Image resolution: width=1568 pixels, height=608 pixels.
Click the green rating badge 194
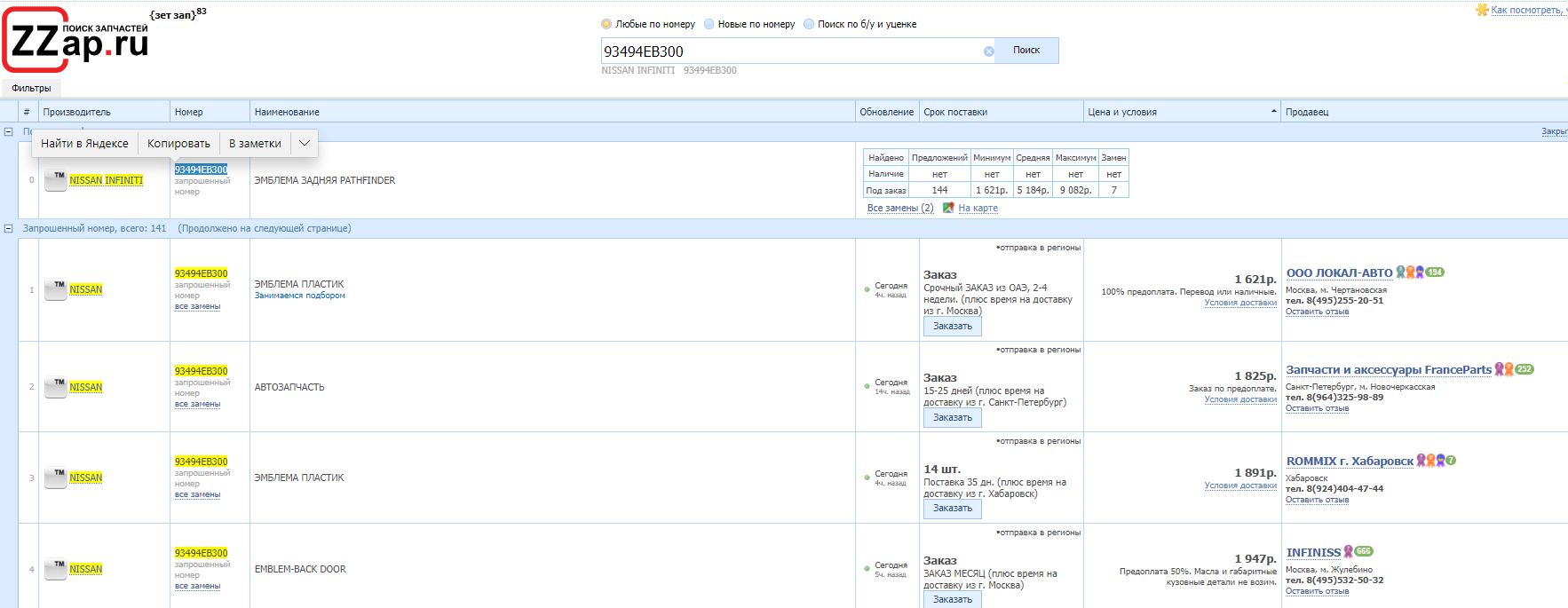[x=1435, y=272]
